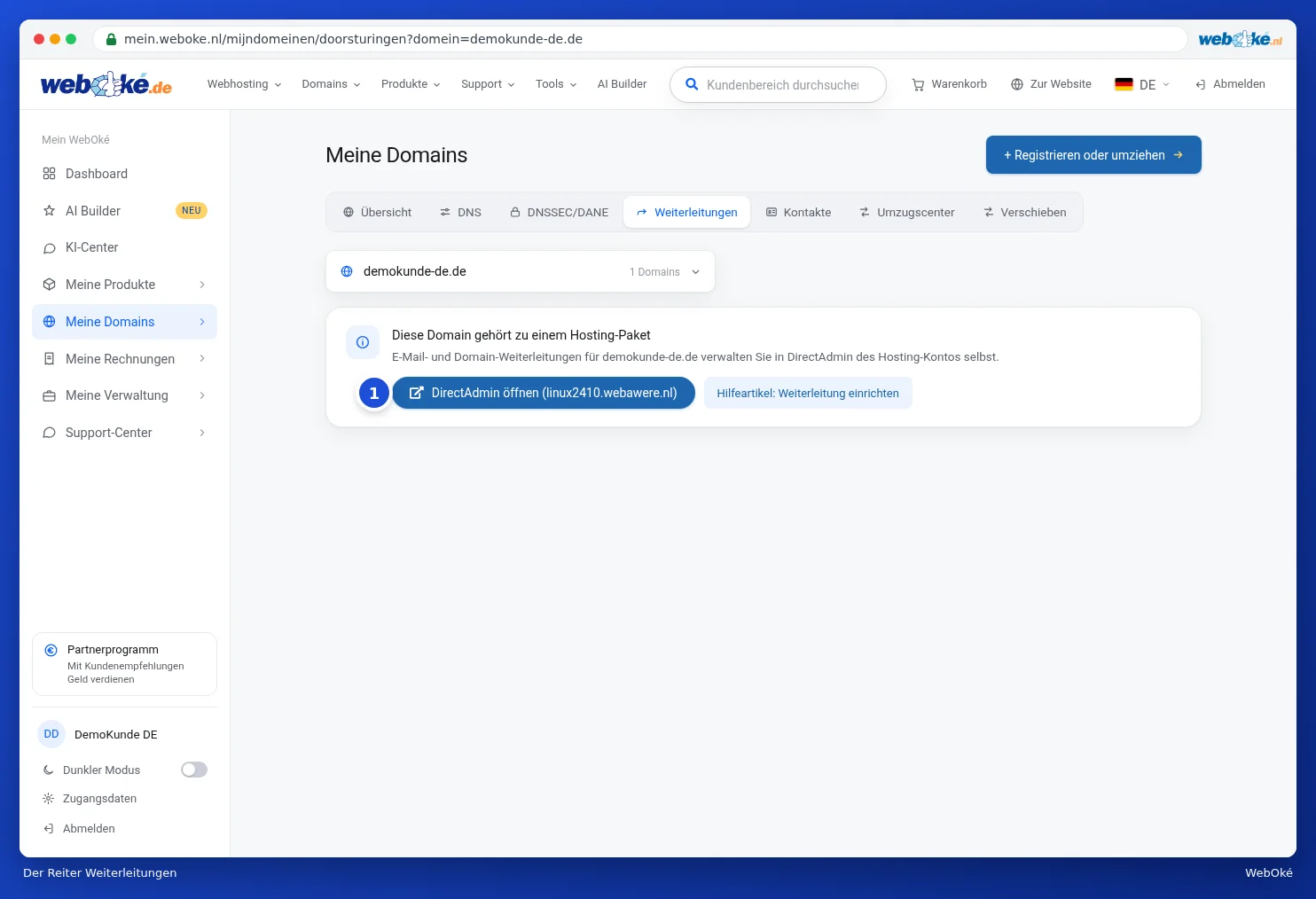
Task: Expand the demokunde-de.de domain selector
Action: pyautogui.click(x=521, y=271)
